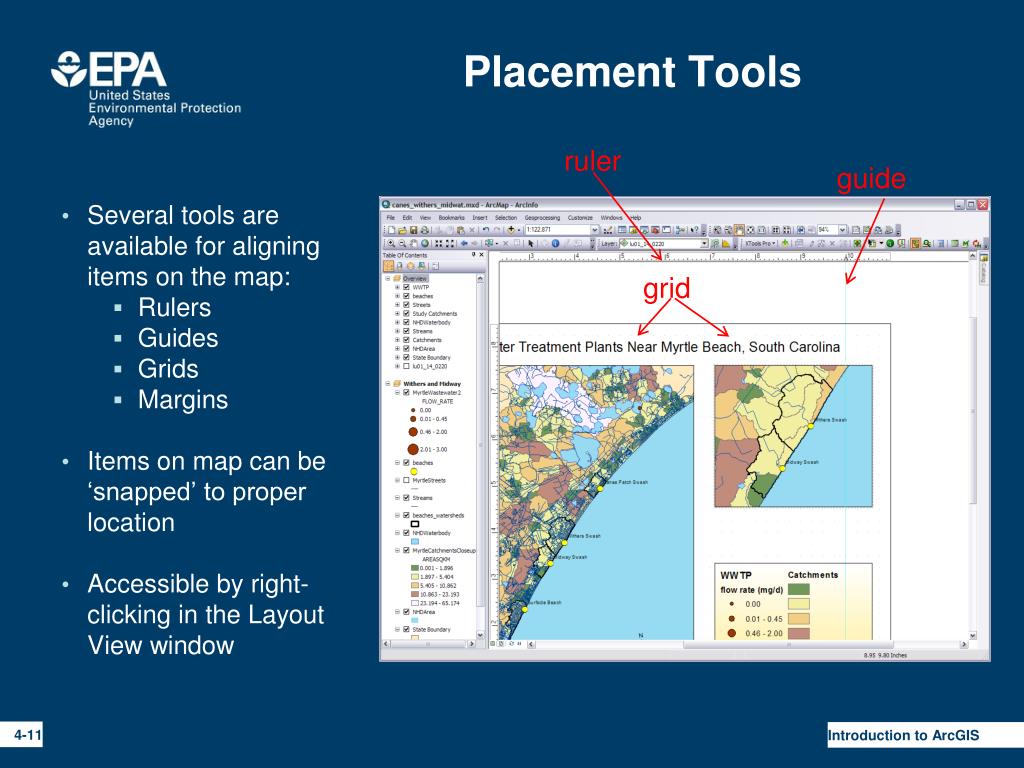The height and width of the screenshot is (768, 1024).
Task: Select the Pan hand tool
Action: coord(413,244)
